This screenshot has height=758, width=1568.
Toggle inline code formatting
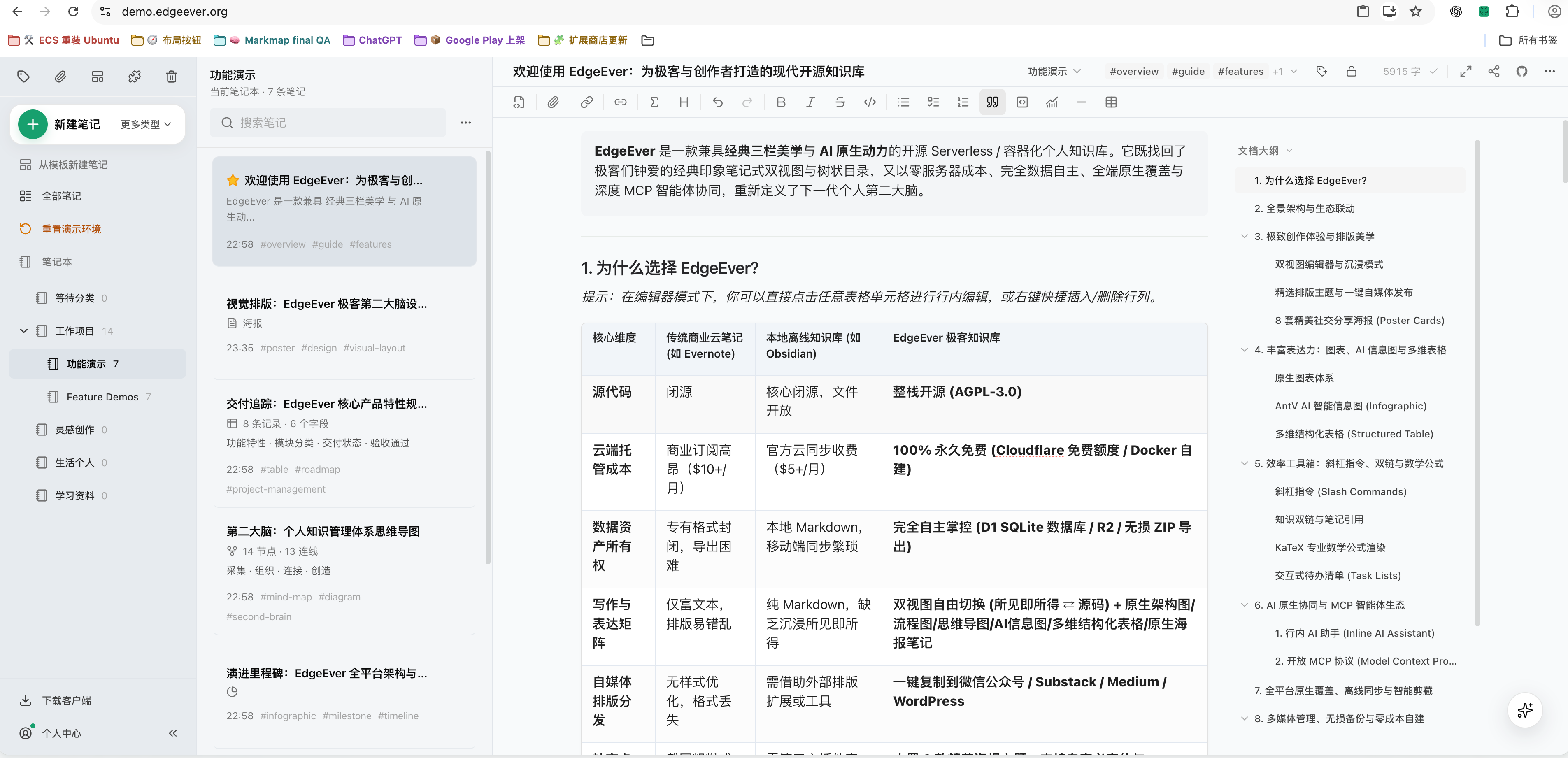pyautogui.click(x=870, y=102)
